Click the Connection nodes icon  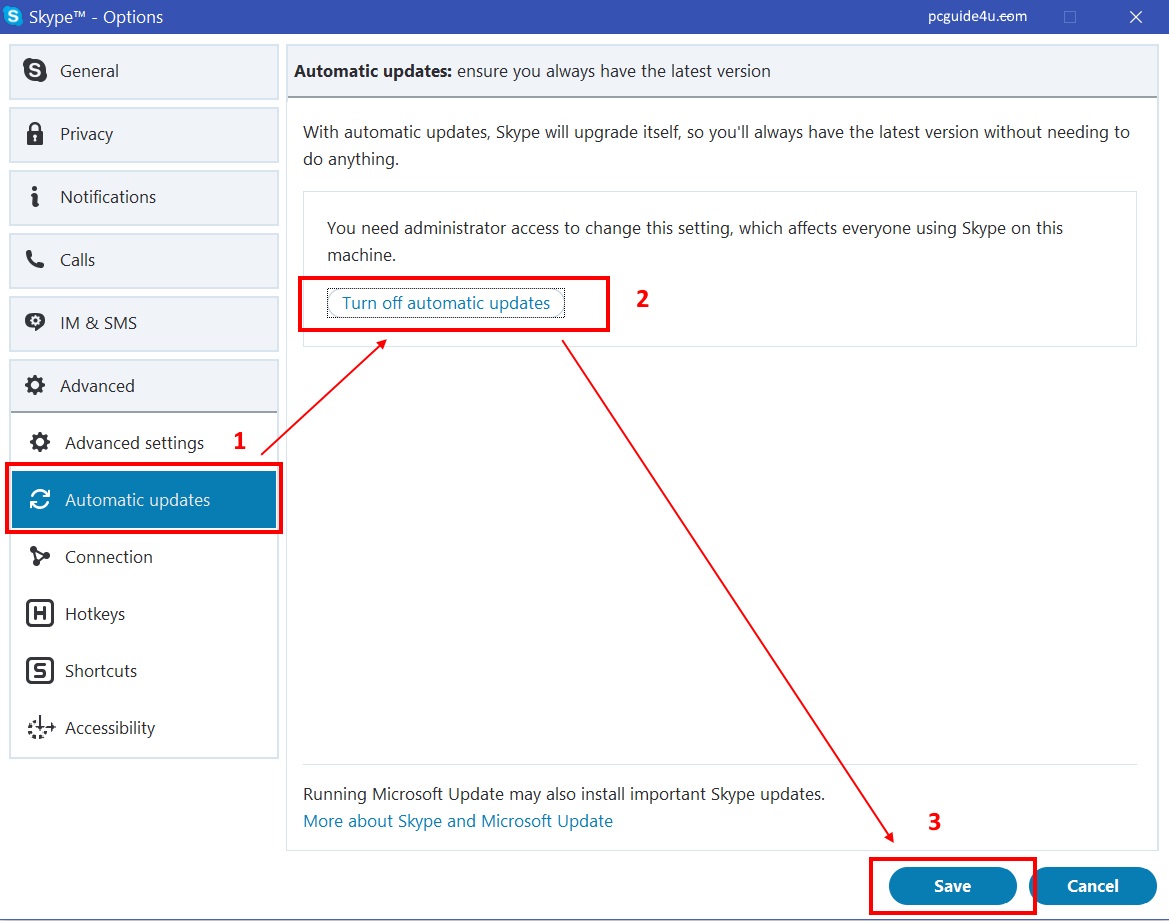40,557
